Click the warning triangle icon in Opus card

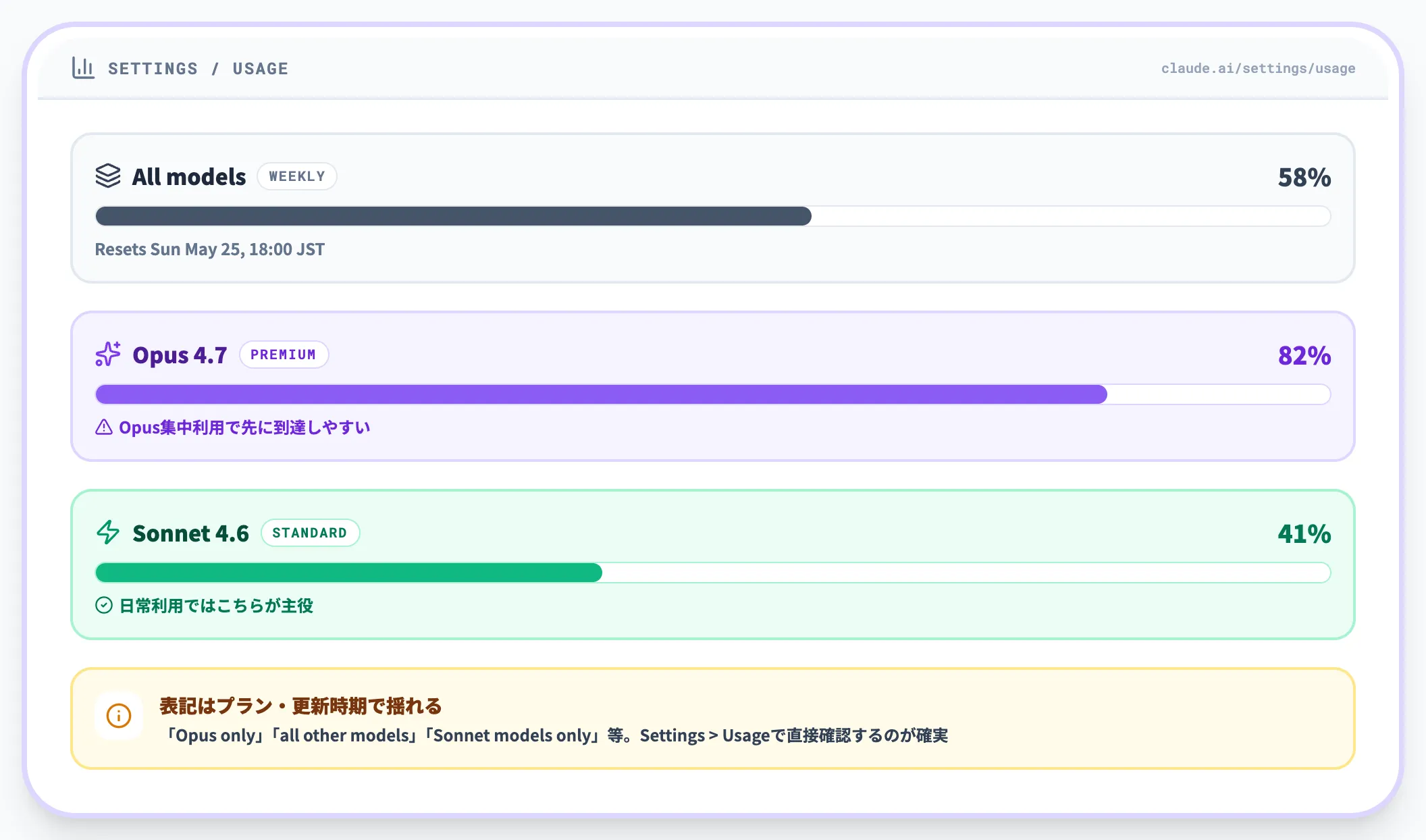pos(104,427)
